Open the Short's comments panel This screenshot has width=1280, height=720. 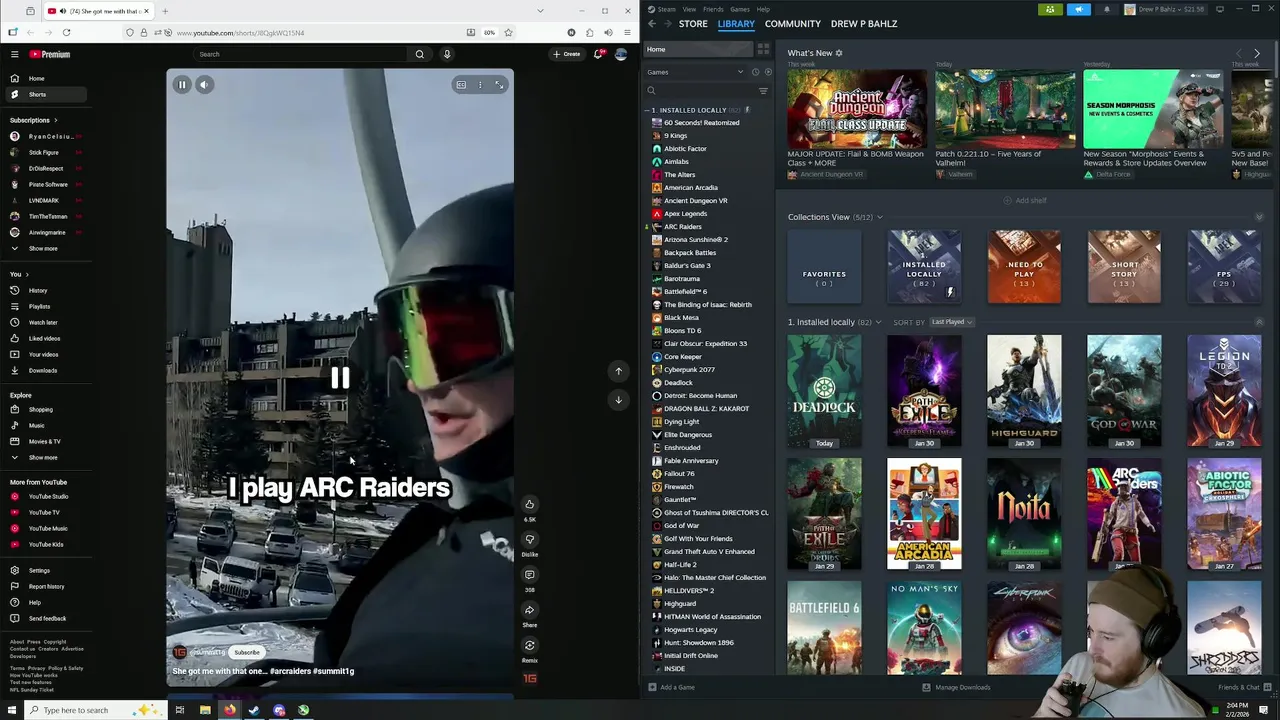pyautogui.click(x=530, y=575)
